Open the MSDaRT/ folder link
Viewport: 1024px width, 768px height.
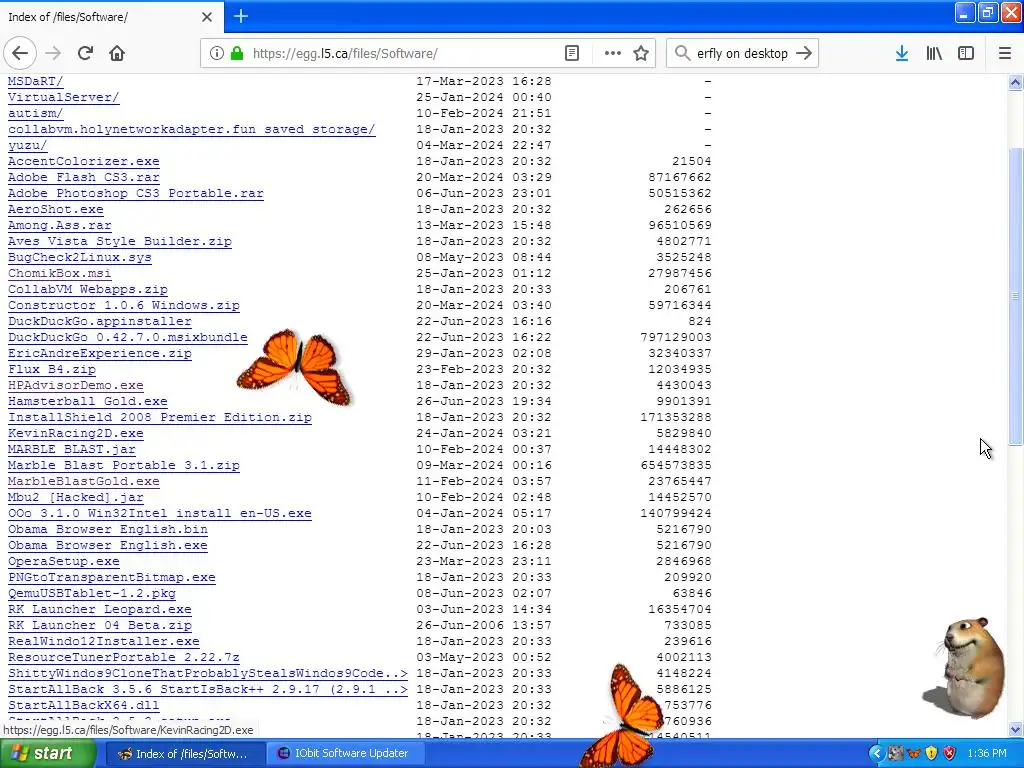tap(35, 81)
